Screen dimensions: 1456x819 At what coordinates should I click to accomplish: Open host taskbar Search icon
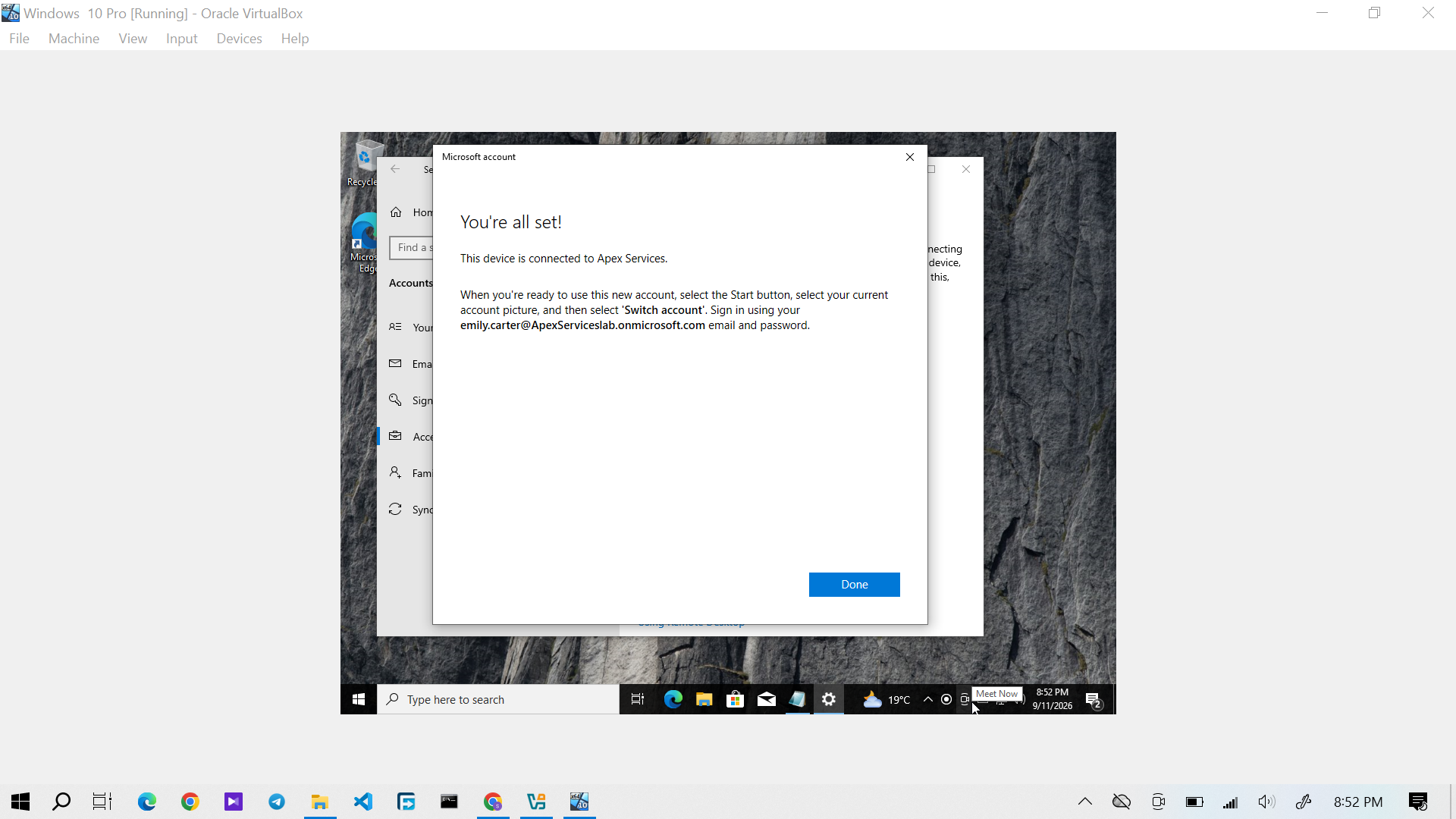(x=61, y=802)
